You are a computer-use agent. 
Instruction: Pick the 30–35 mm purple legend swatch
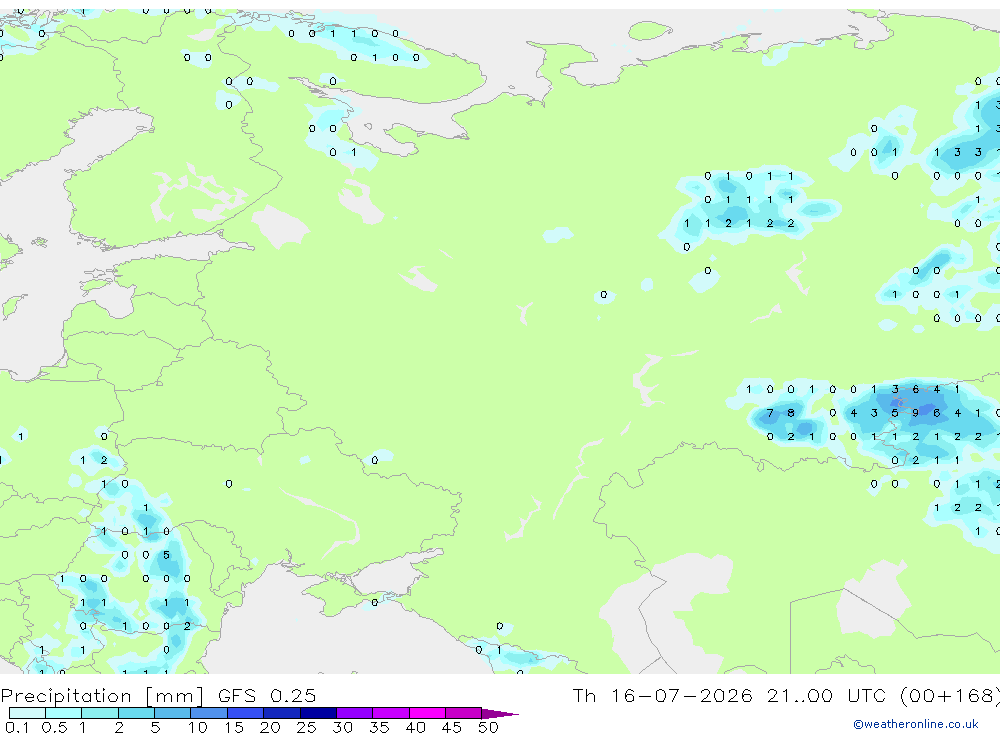[354, 713]
